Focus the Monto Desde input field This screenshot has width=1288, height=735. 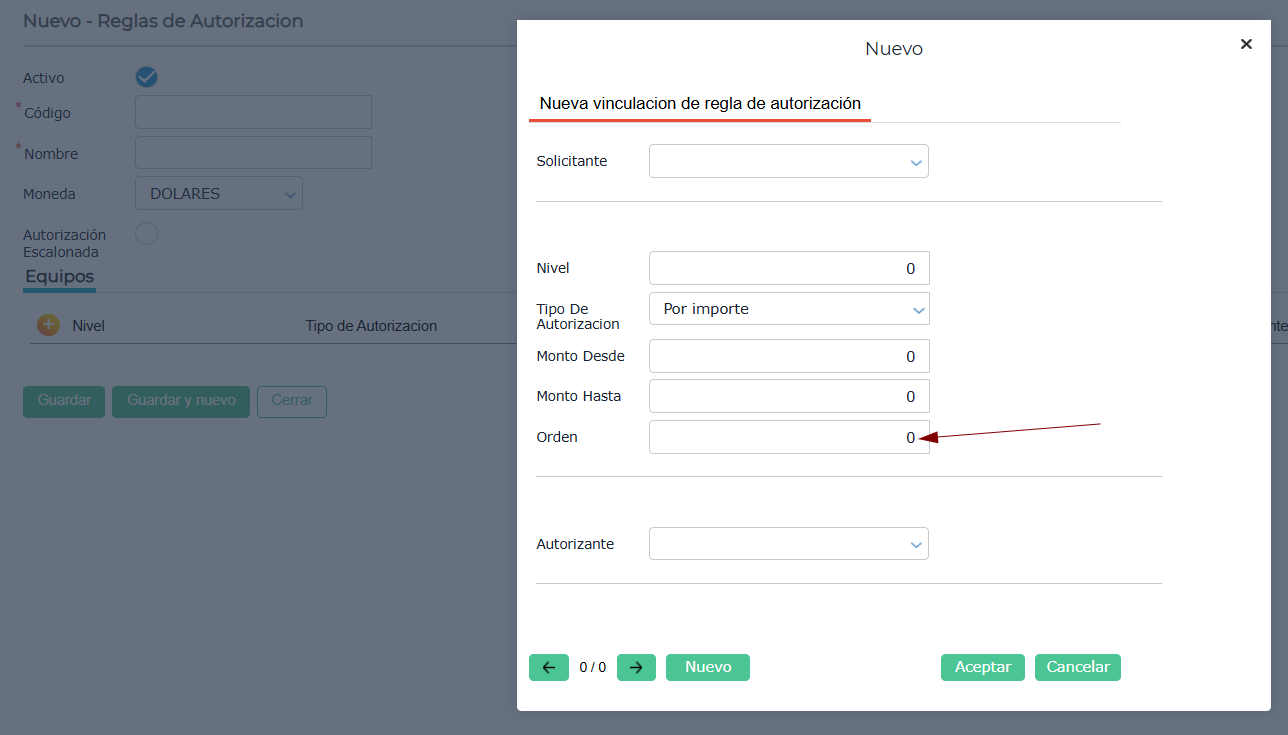pyautogui.click(x=789, y=356)
